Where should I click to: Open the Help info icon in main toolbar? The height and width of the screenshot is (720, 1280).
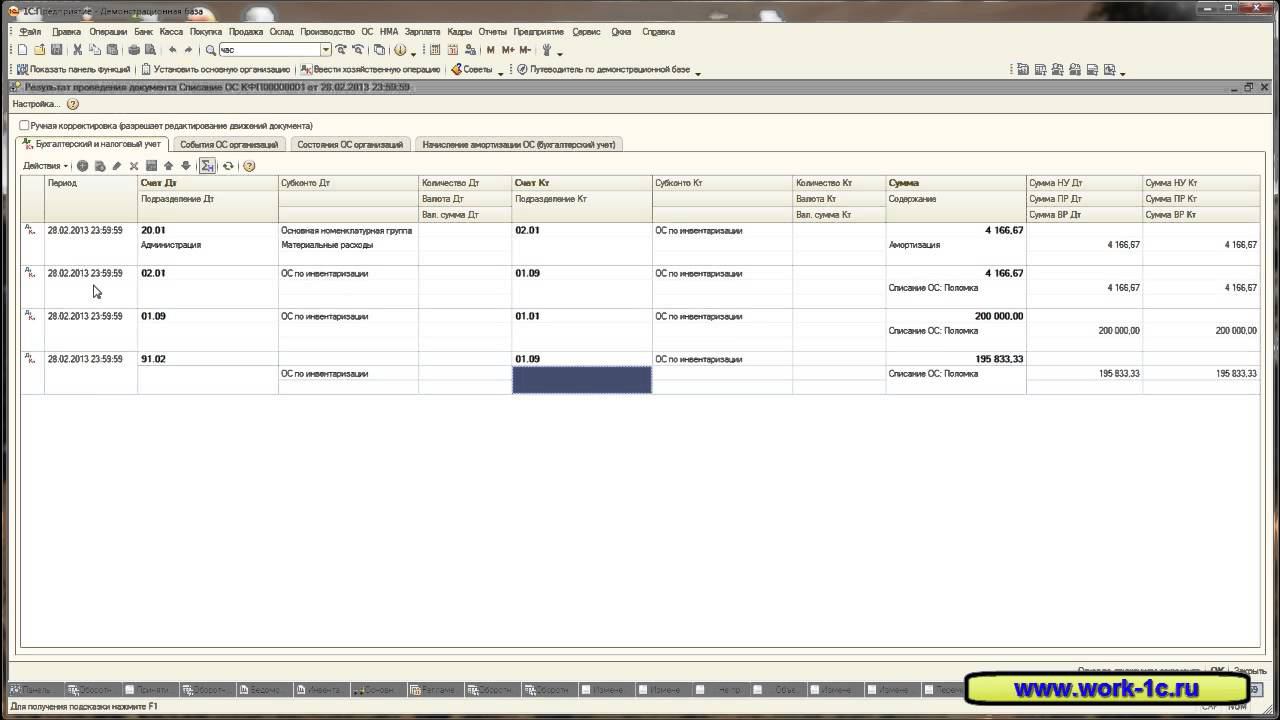tap(400, 50)
